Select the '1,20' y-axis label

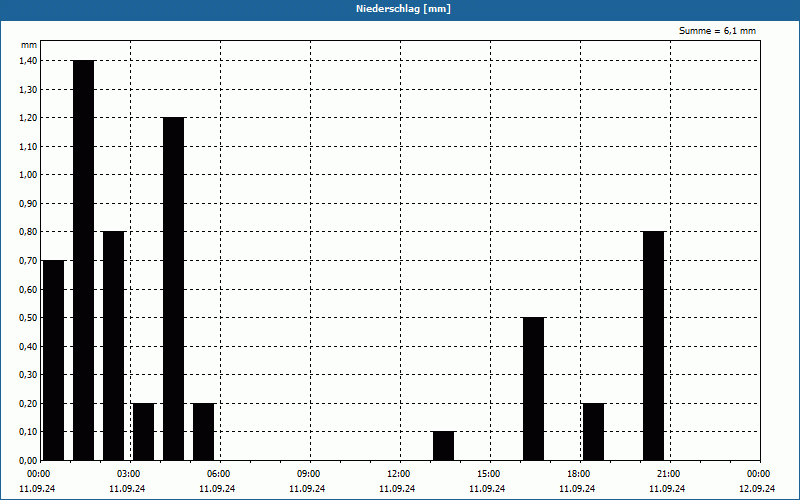pos(28,118)
